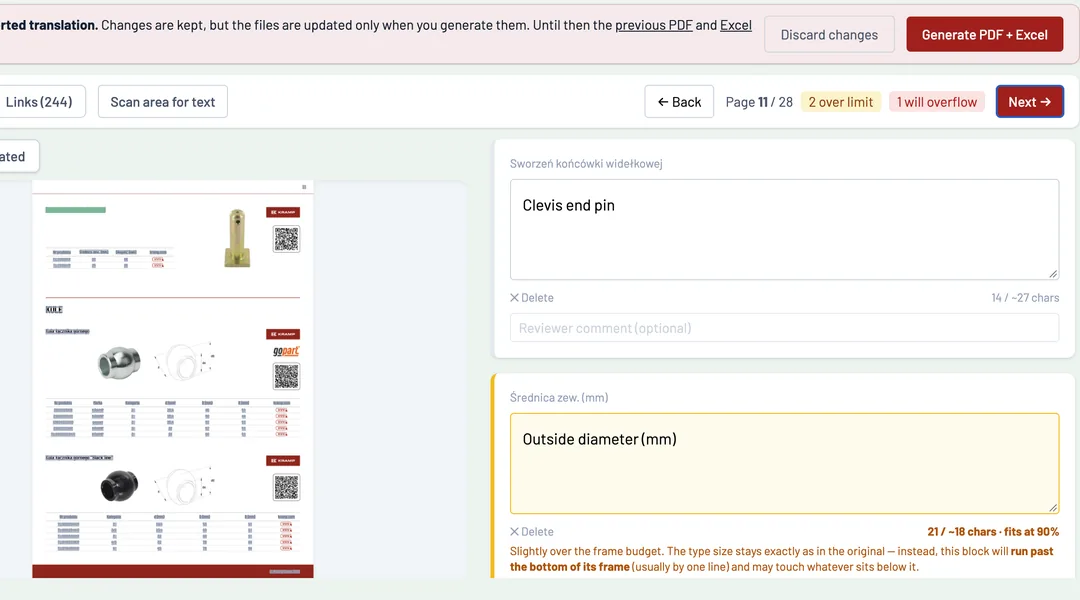Go to the Next page
The image size is (1080, 600).
[1030, 102]
